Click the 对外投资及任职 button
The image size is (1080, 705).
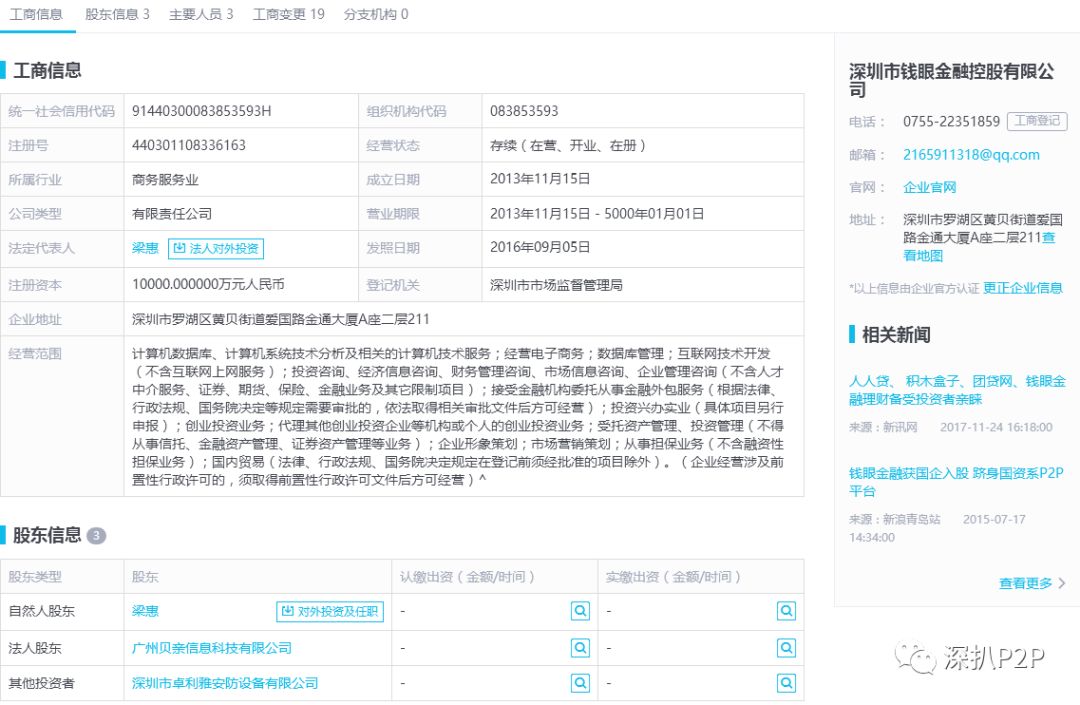[x=330, y=611]
